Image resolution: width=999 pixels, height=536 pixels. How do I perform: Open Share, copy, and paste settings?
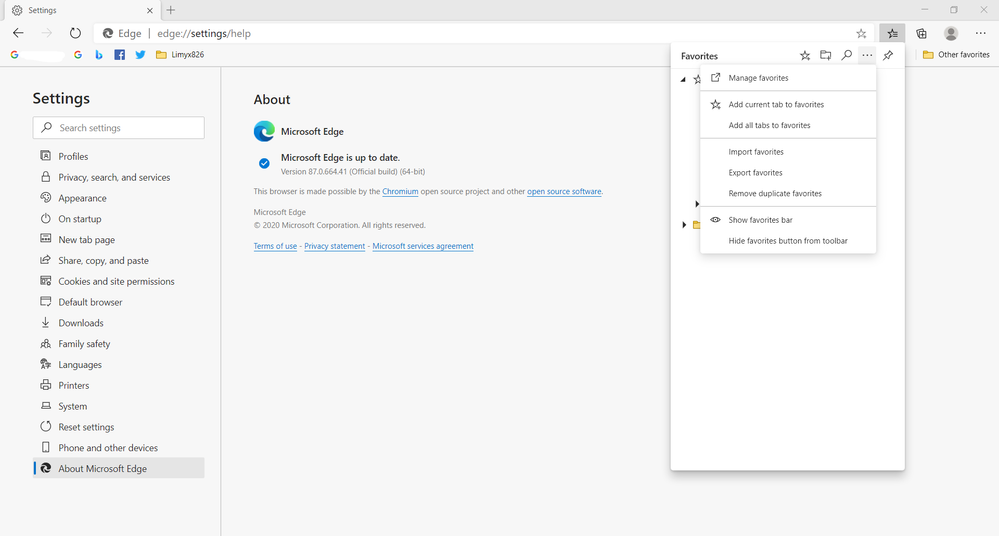pyautogui.click(x=119, y=261)
